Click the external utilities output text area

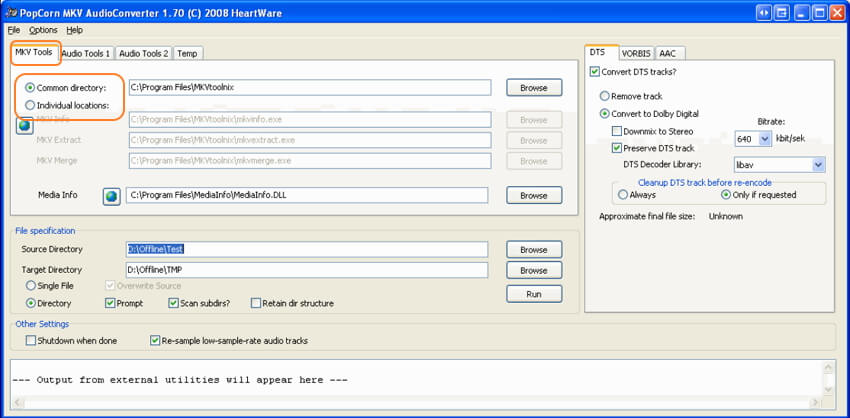(416, 380)
